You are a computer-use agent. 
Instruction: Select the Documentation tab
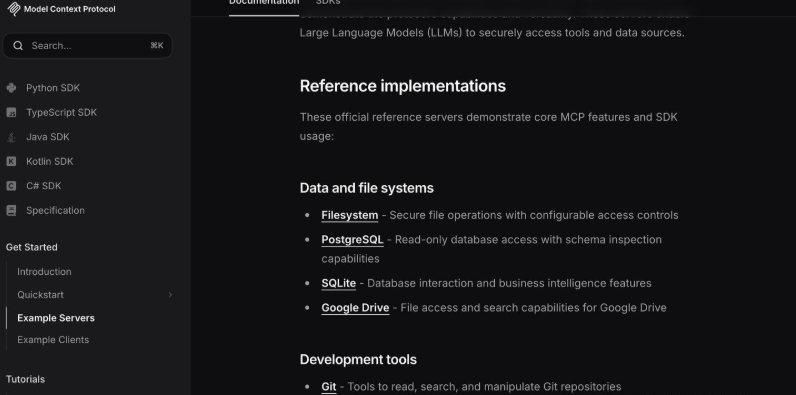(264, 2)
